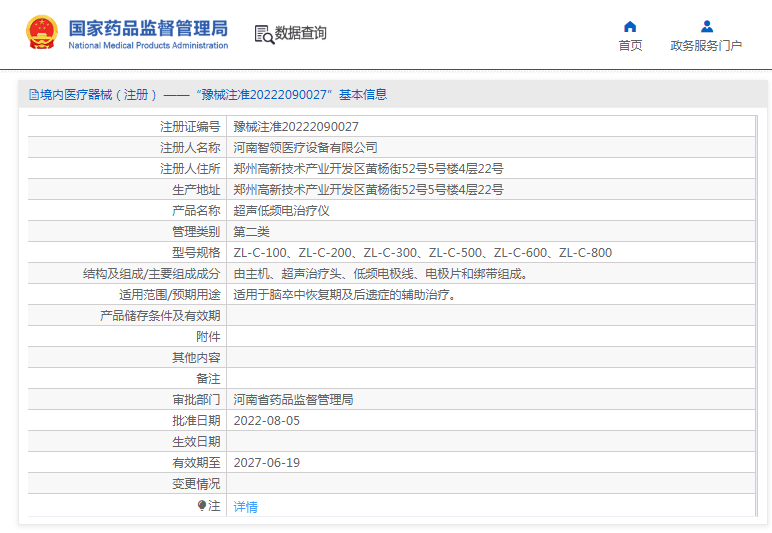Click the 管理类别 label

point(196,232)
